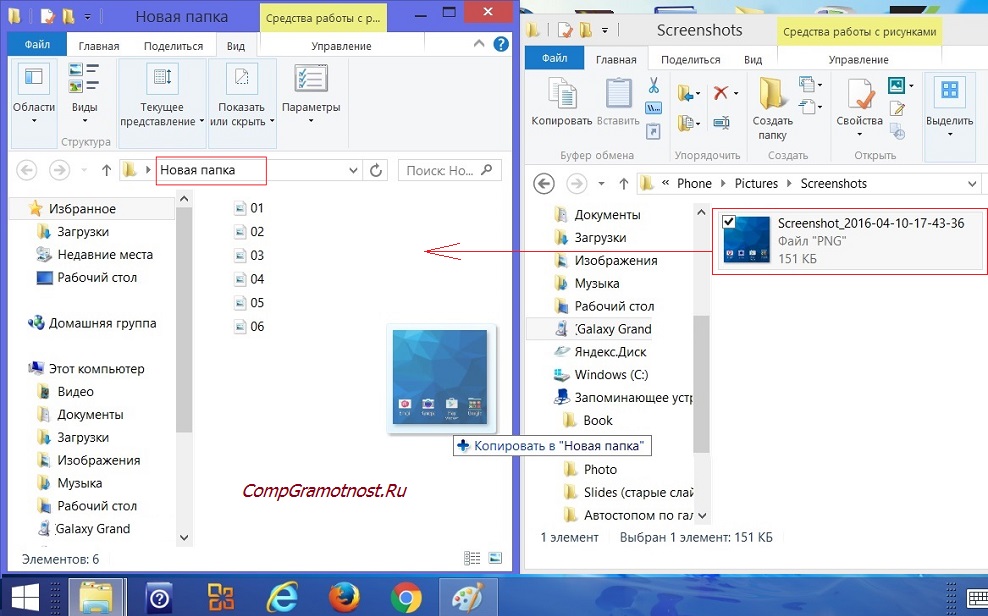The image size is (988, 616).
Task: Uncheck the Screenshot_2016-04-10 file checkbox
Action: pos(729,222)
